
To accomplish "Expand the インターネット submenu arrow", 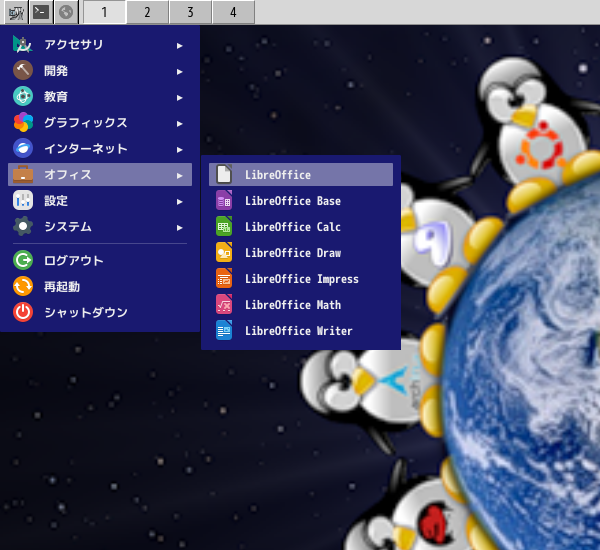I will (179, 150).
